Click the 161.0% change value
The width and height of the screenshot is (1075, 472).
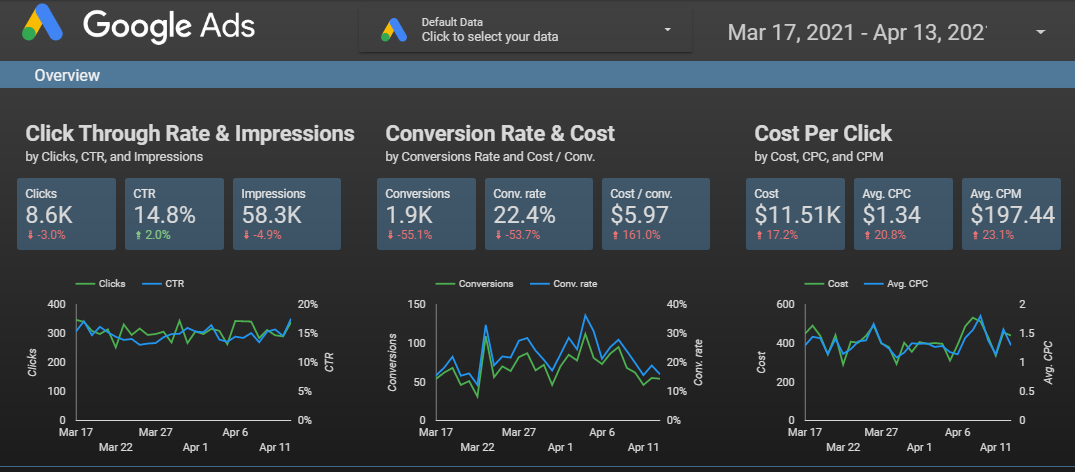pyautogui.click(x=640, y=235)
